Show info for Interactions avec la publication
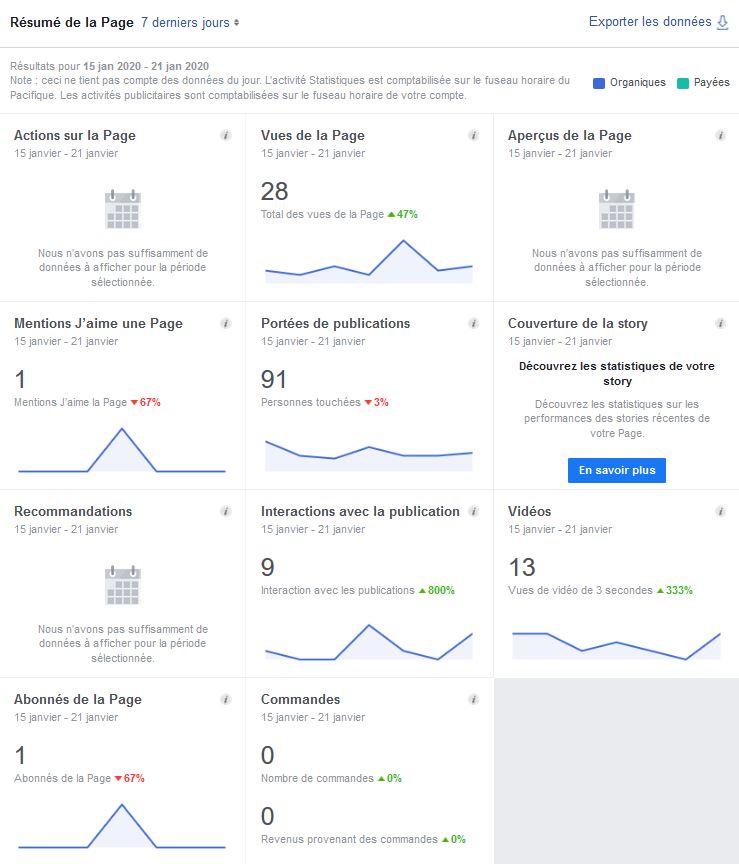The height and width of the screenshot is (864, 739). click(x=473, y=511)
